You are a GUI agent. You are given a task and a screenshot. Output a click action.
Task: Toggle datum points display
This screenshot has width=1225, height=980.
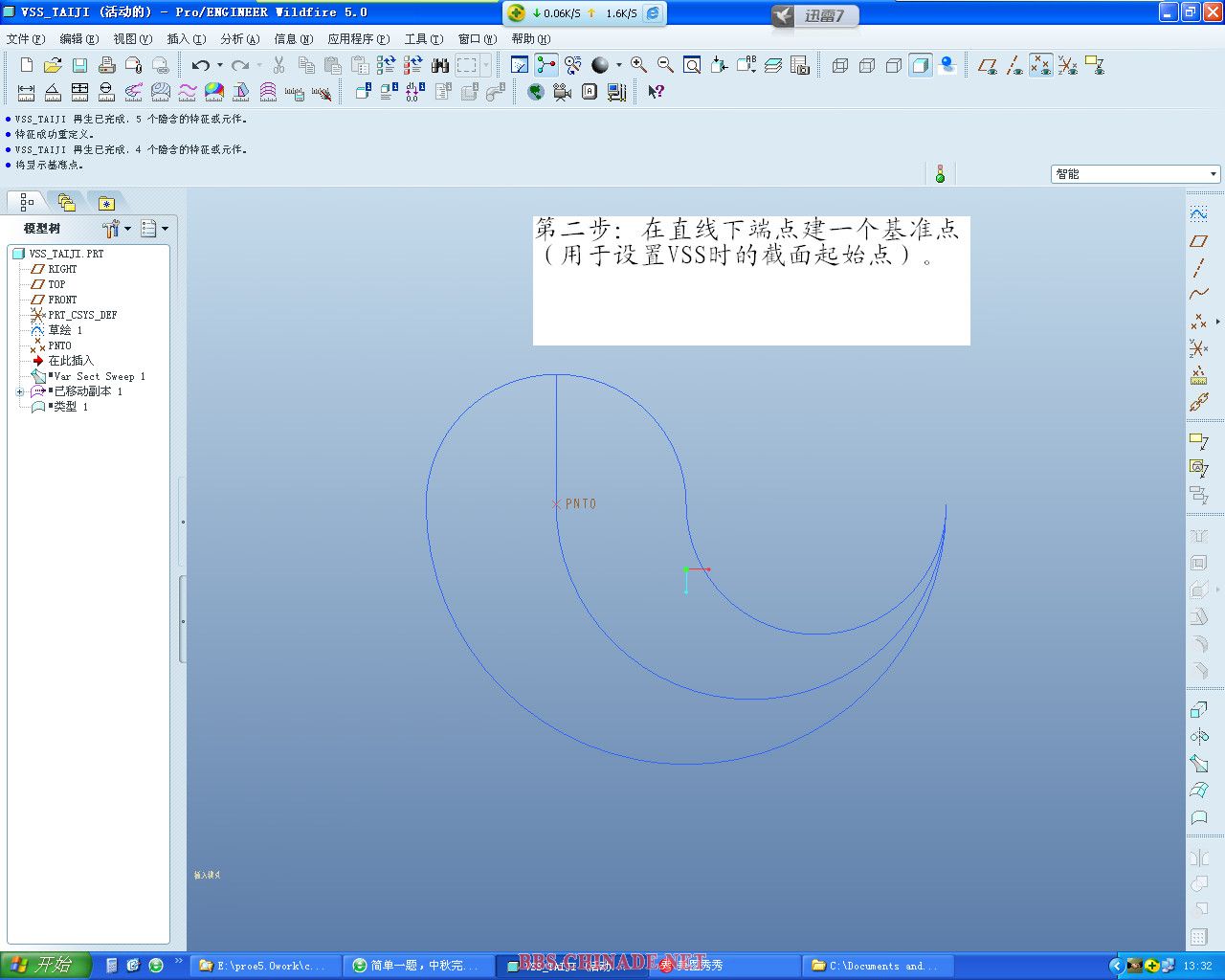click(x=1041, y=65)
